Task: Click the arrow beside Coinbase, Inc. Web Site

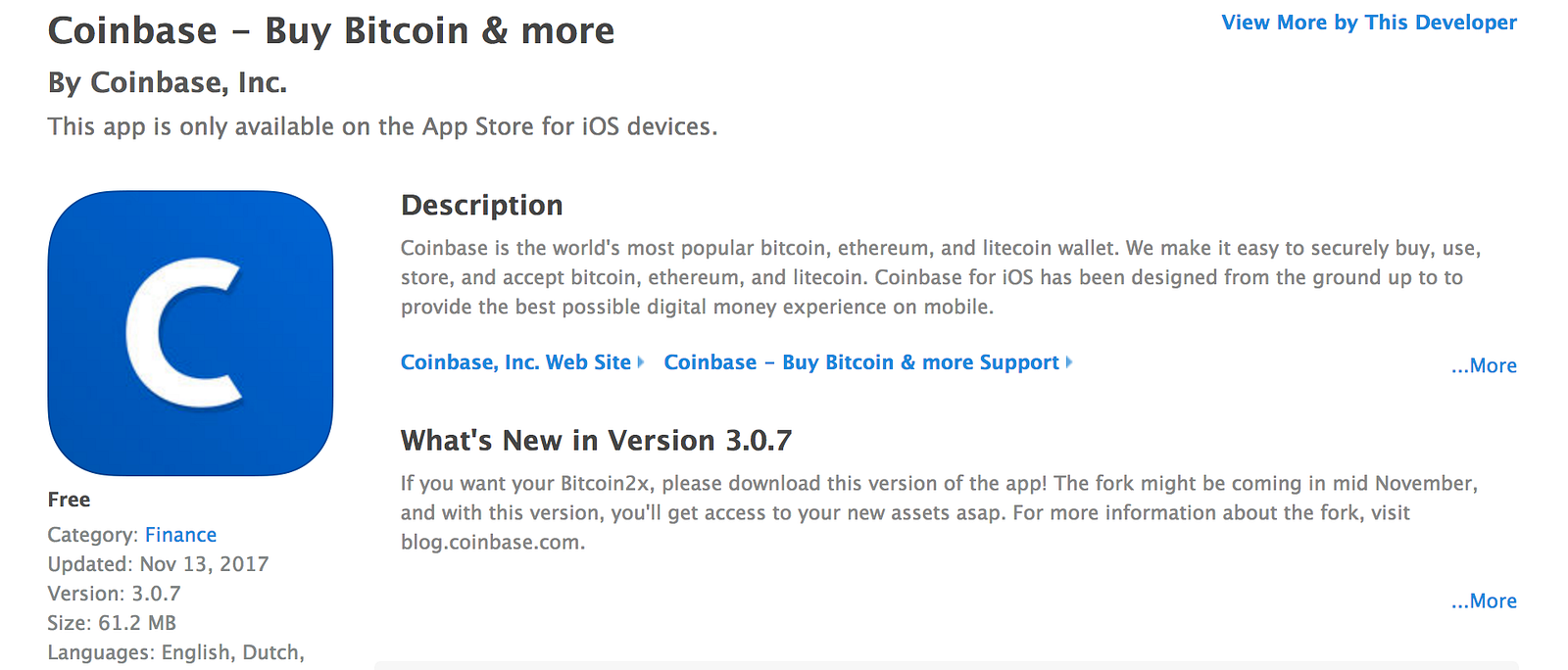Action: (x=641, y=362)
